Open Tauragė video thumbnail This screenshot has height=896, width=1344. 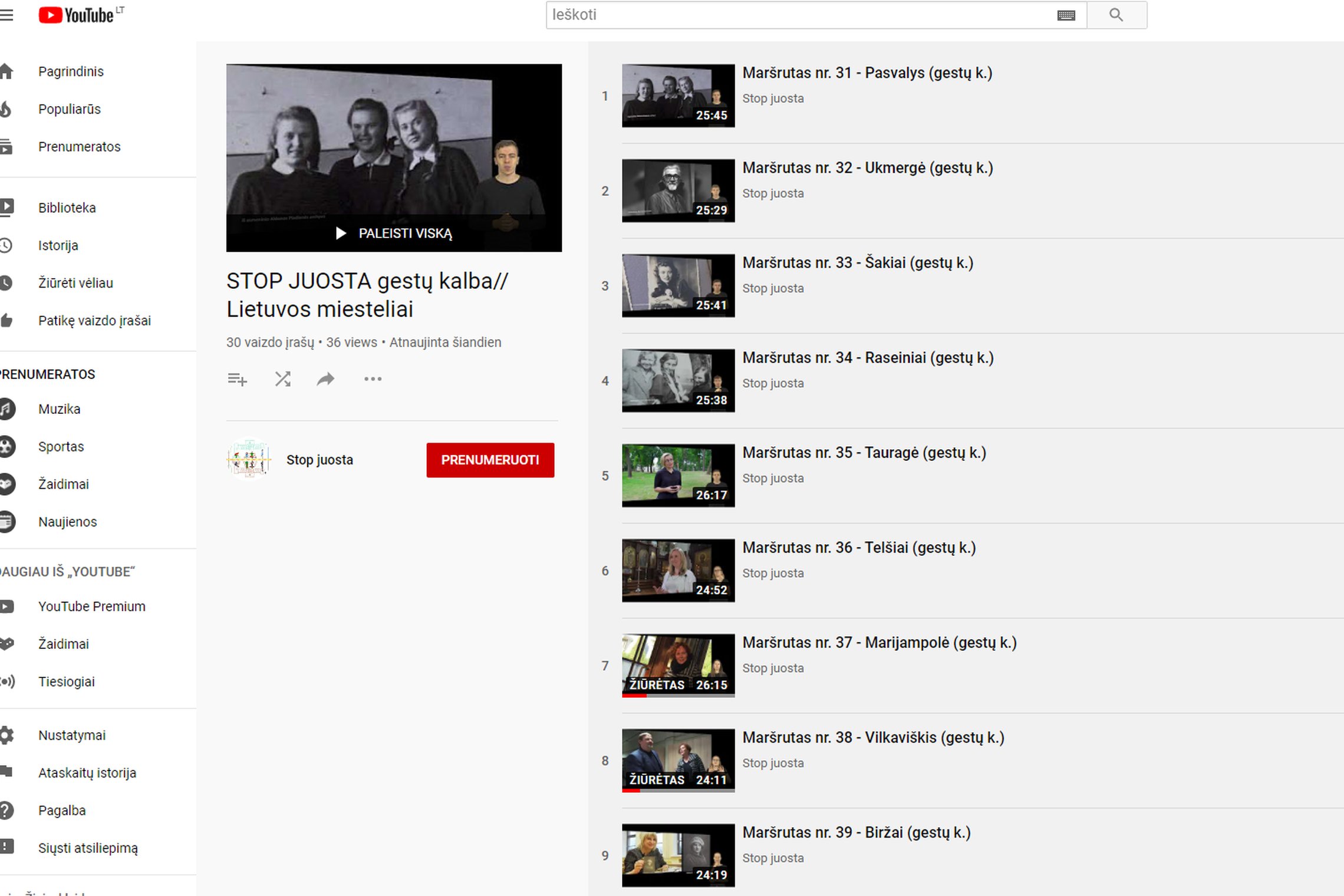click(x=678, y=475)
